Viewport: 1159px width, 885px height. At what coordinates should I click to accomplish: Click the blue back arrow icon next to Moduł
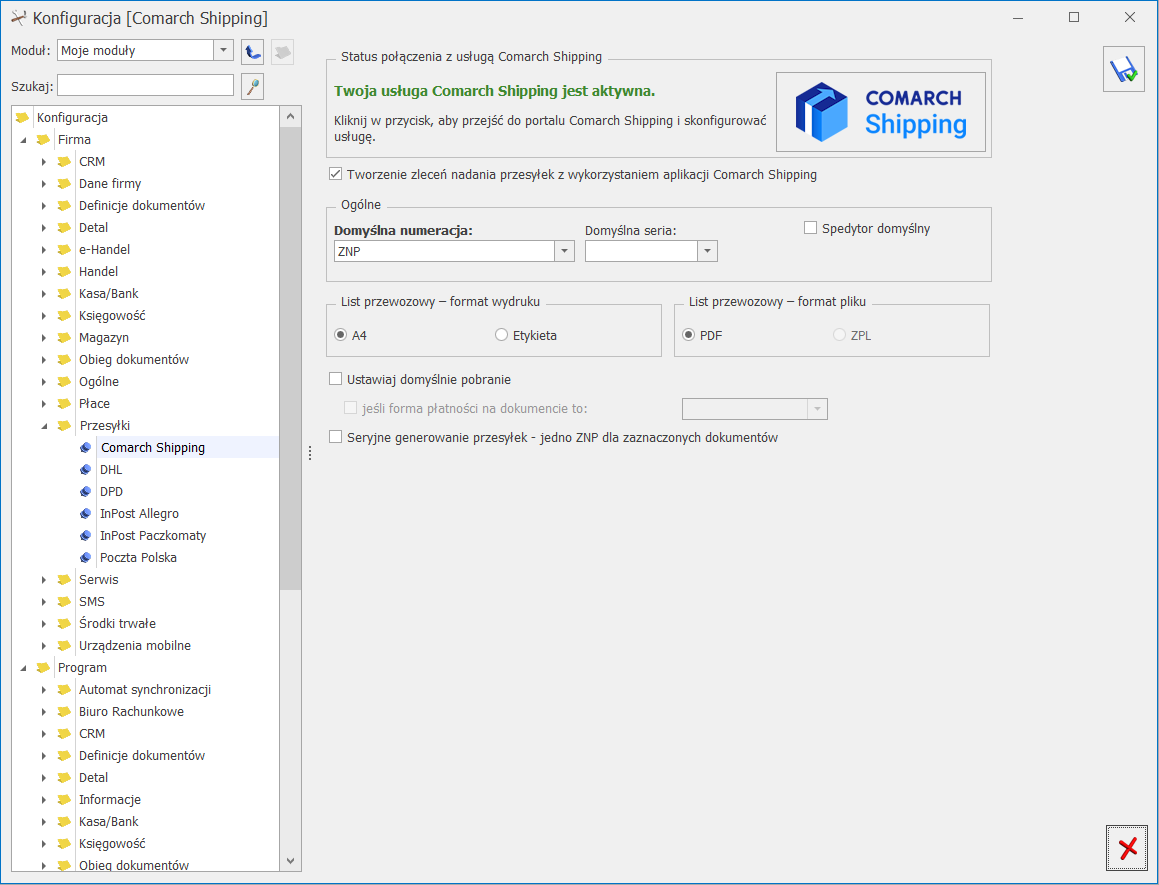[253, 51]
